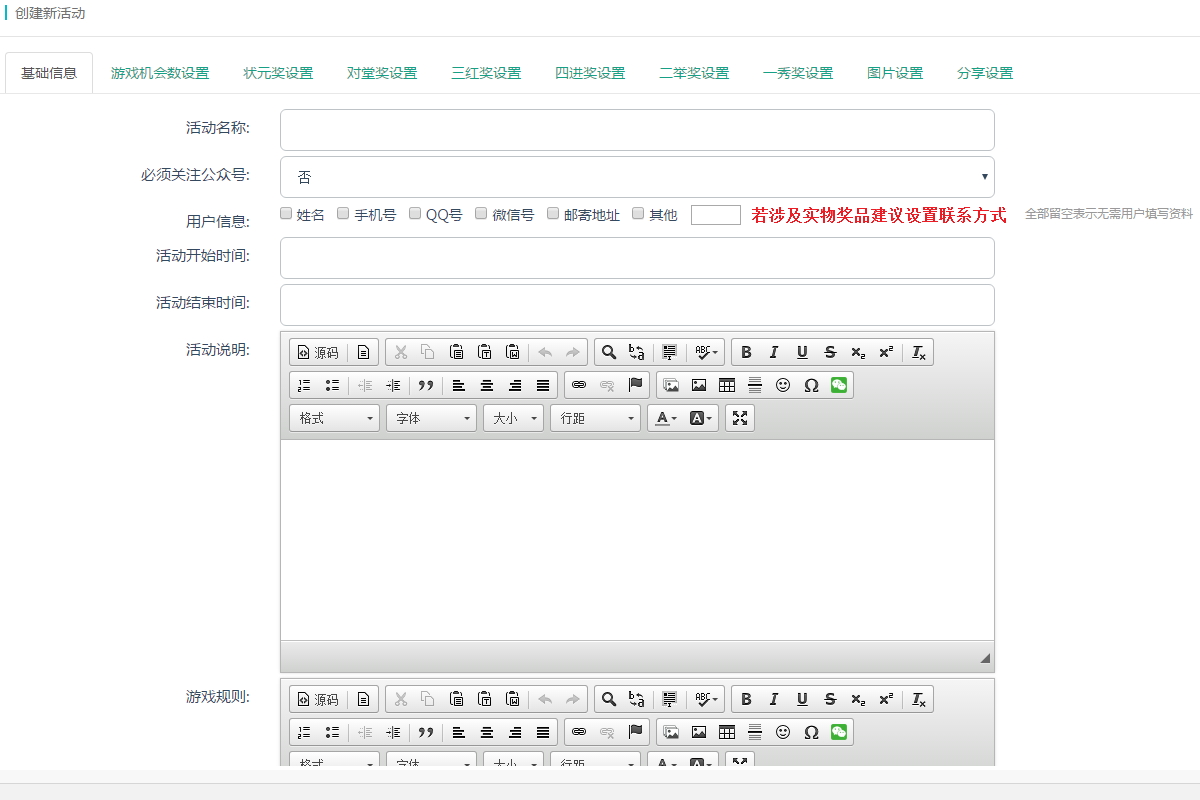
Task: Click the 活动名称 input field
Action: coord(637,130)
